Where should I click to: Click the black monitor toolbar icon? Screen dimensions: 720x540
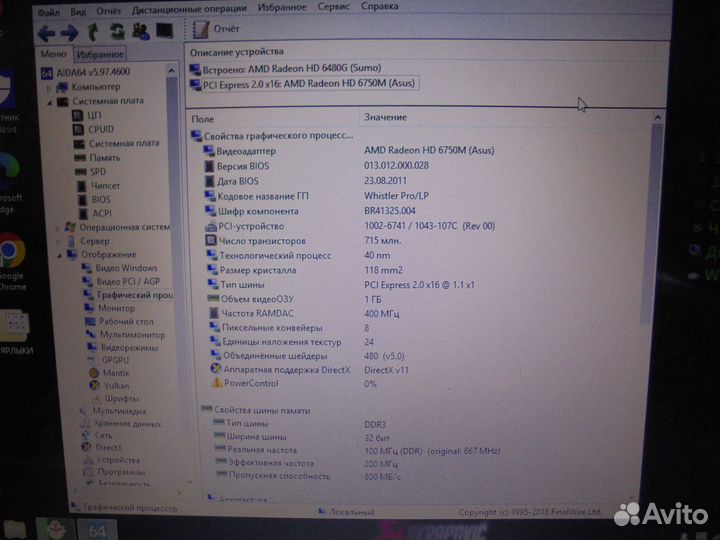[x=164, y=31]
